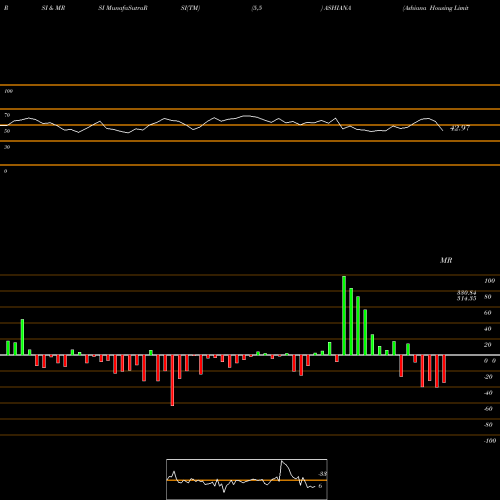Click the MR axis label "60"
This screenshot has height=500, width=500.
[488, 313]
